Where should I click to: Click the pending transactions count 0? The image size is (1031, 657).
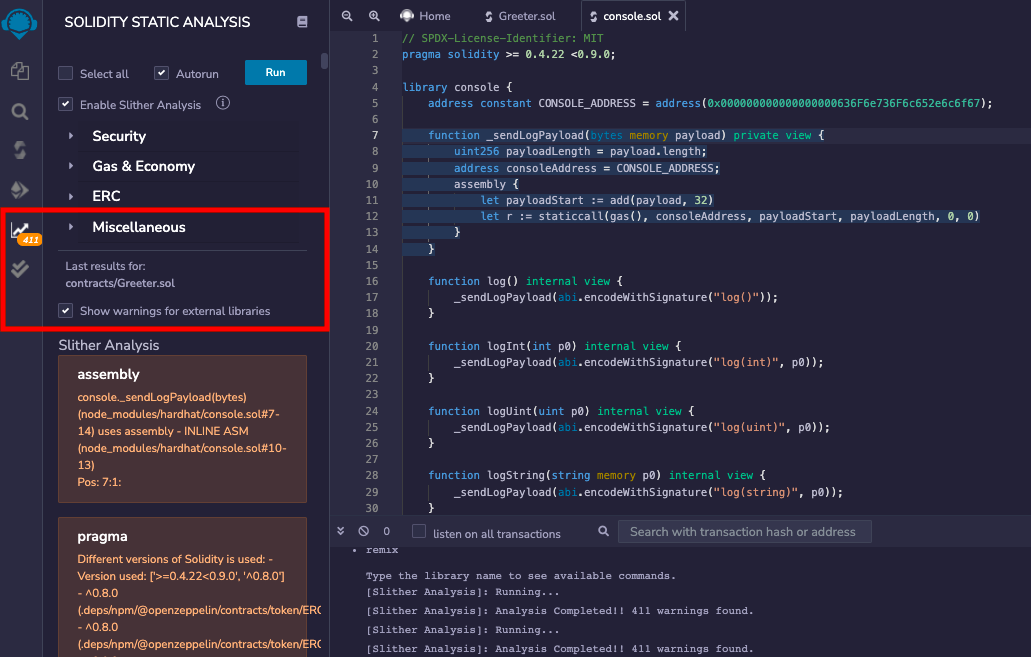tap(387, 531)
